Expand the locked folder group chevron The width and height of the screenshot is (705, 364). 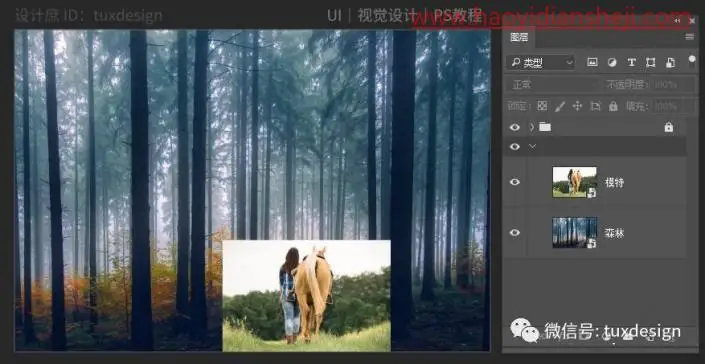click(x=532, y=127)
